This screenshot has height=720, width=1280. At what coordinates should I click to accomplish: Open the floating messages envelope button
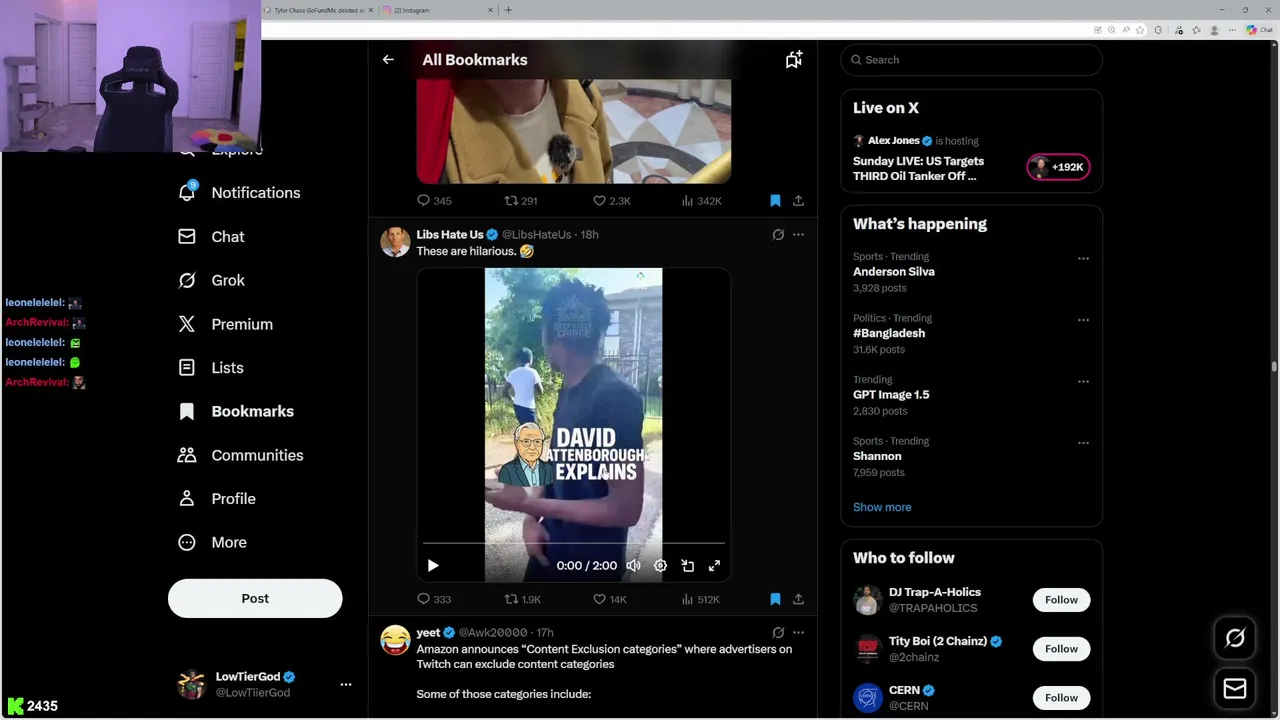pyautogui.click(x=1235, y=688)
